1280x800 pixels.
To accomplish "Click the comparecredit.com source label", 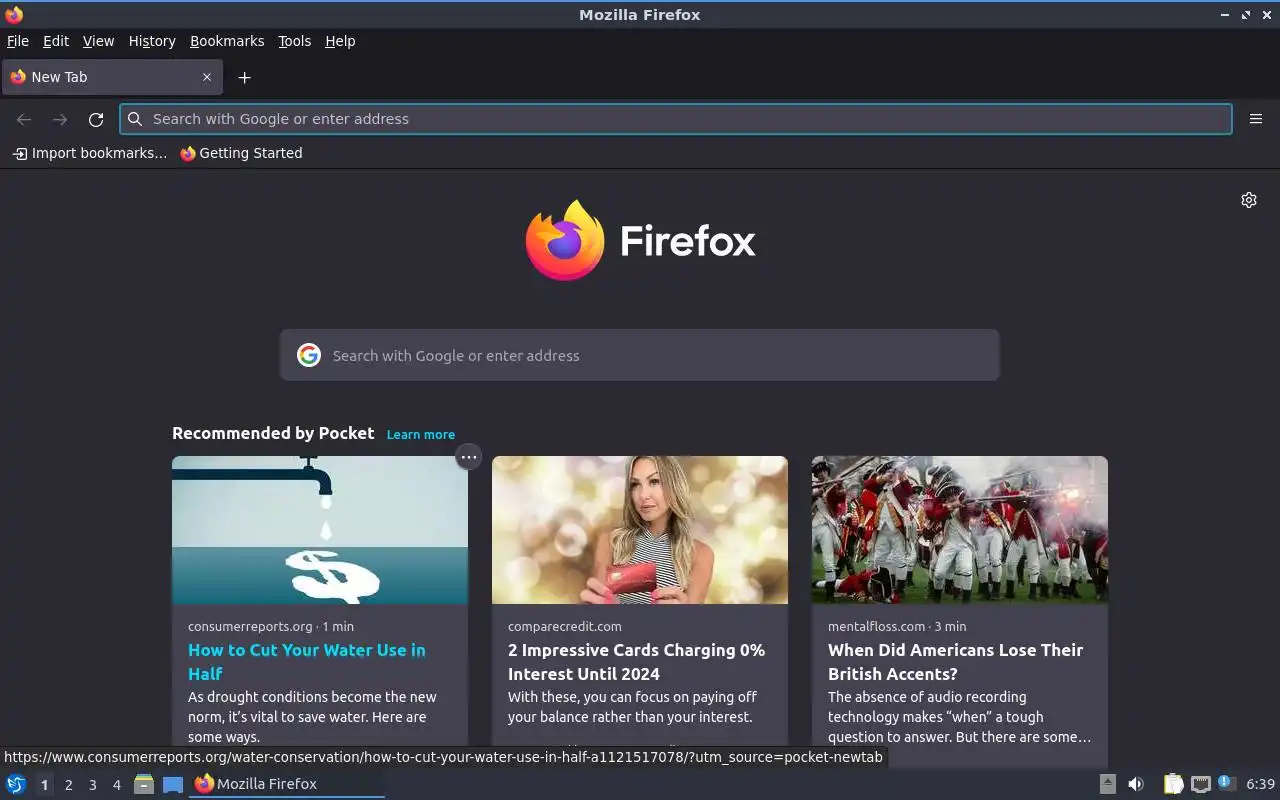I will pyautogui.click(x=565, y=626).
